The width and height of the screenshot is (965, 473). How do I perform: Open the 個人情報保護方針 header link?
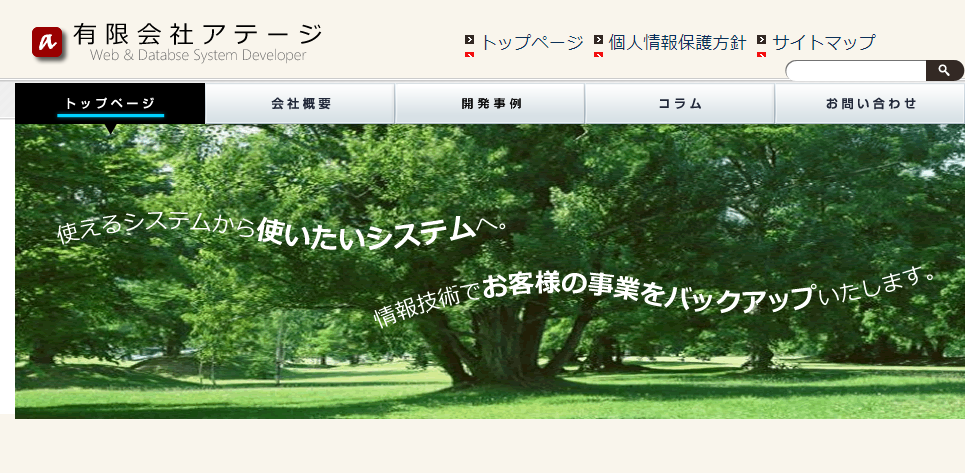coord(677,42)
